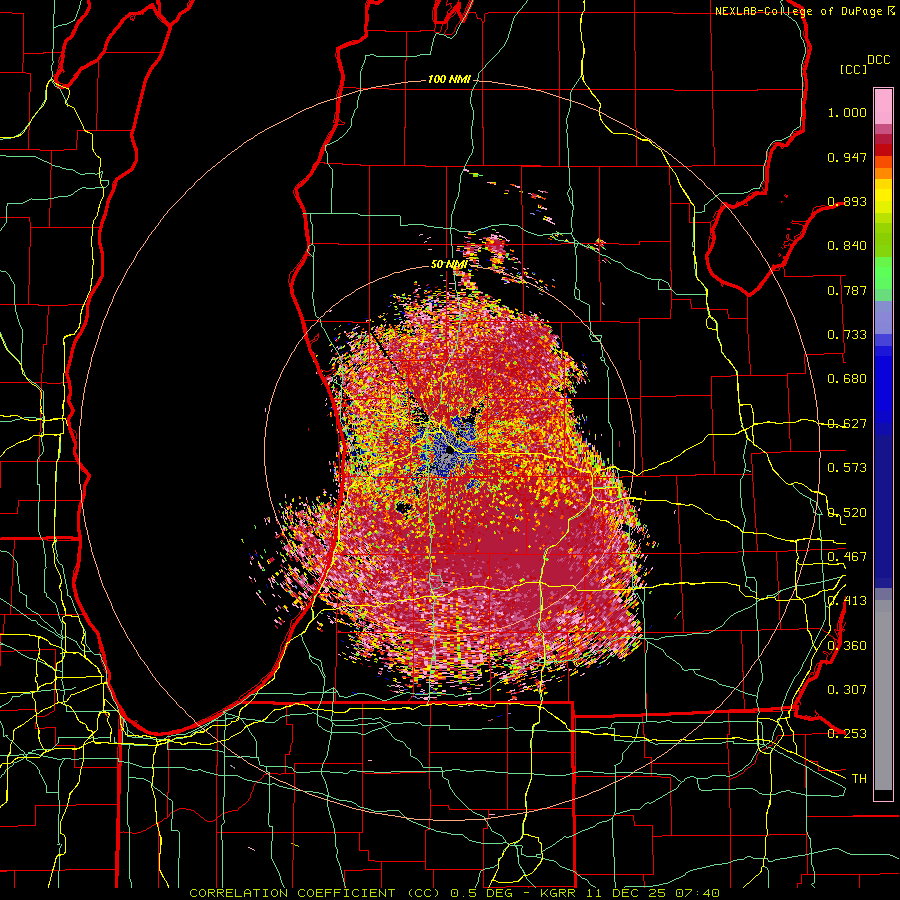This screenshot has width=900, height=900.
Task: Click the 0.307 value on the color scale
Action: coord(847,690)
